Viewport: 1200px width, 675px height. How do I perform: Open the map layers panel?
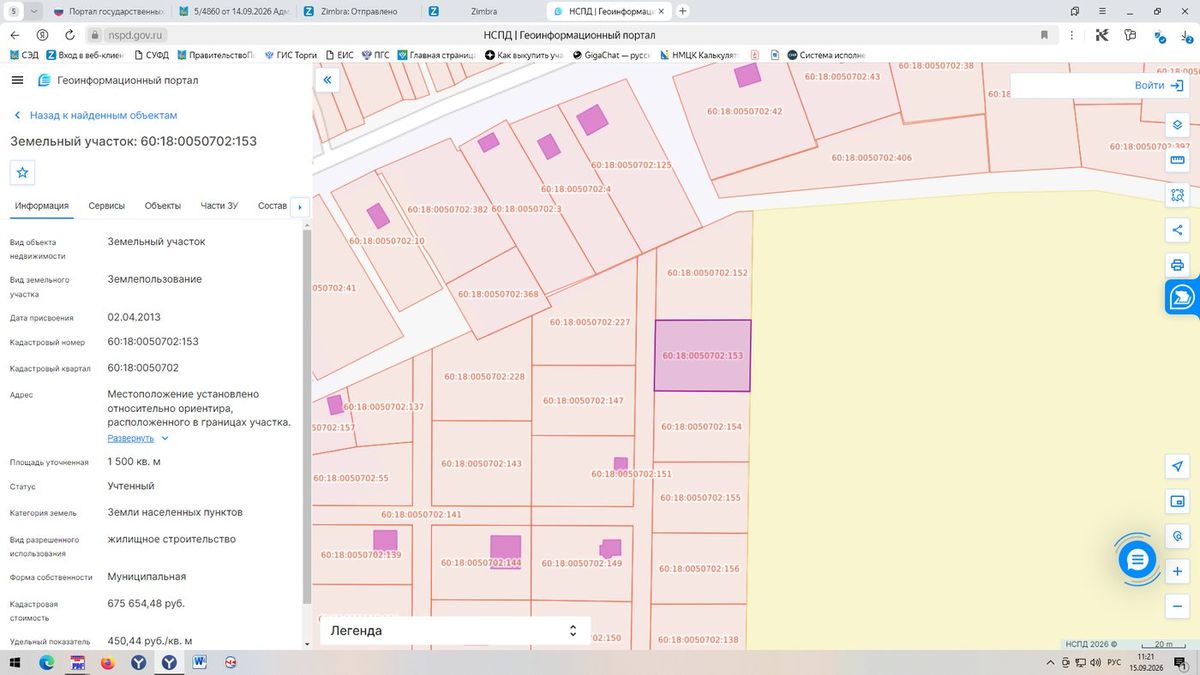[1177, 125]
